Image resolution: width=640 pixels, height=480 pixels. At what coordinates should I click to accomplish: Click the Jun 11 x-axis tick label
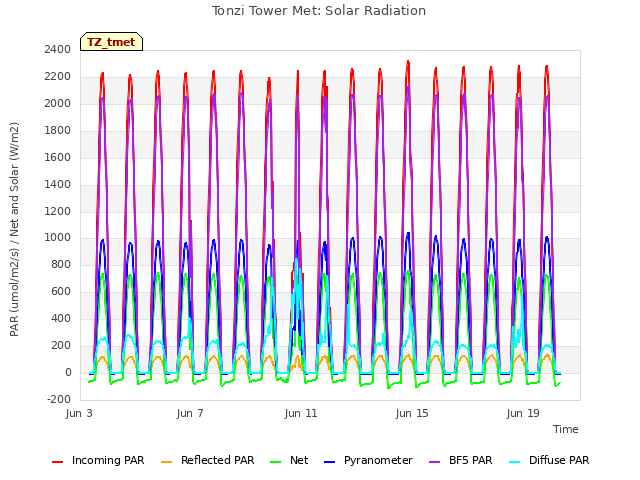(x=301, y=413)
